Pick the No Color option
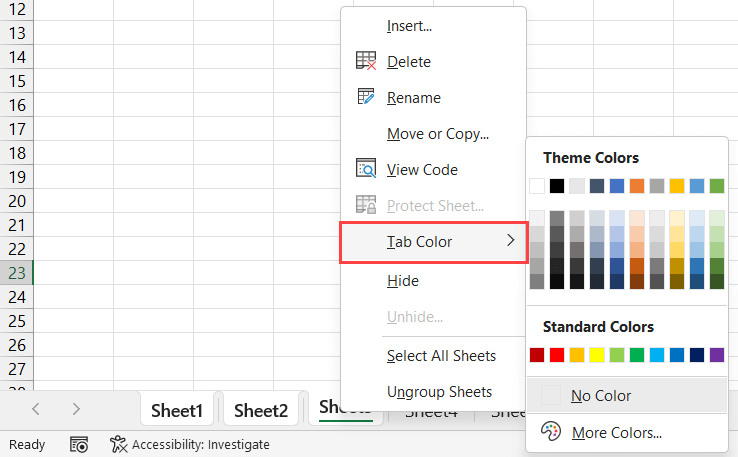738x457 pixels. pyautogui.click(x=601, y=396)
